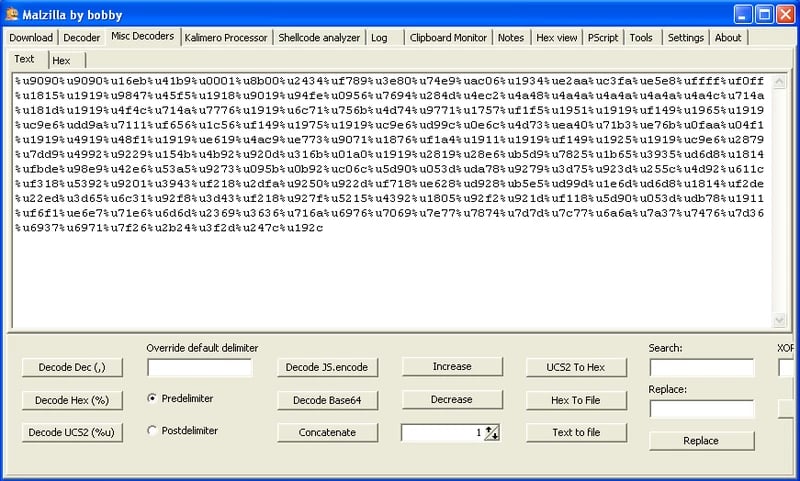This screenshot has width=800, height=481.
Task: Click the numeric spinner arrows beside value 1
Action: click(x=492, y=432)
